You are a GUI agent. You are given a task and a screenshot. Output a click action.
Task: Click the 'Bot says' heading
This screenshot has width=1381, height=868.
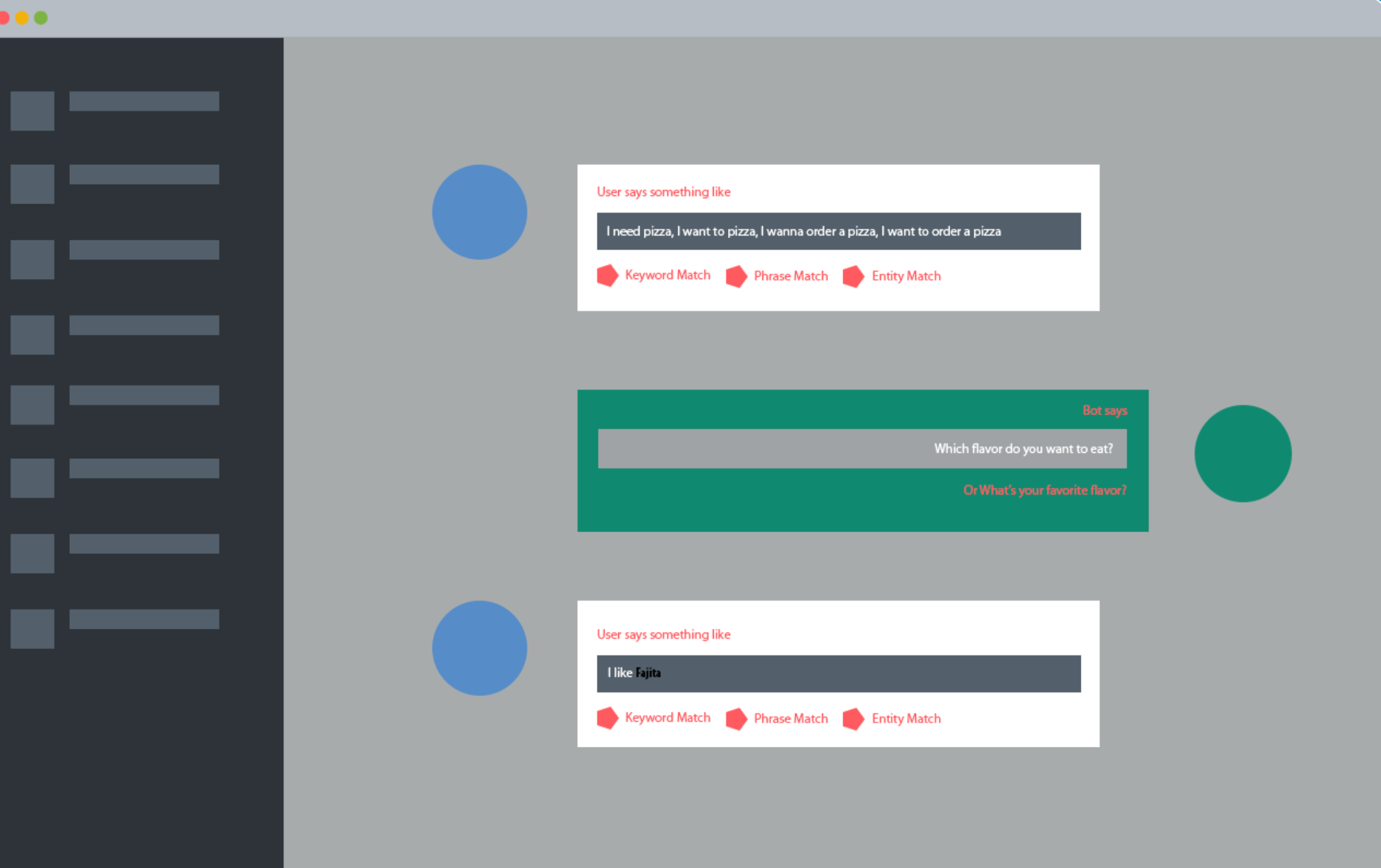click(x=1105, y=411)
